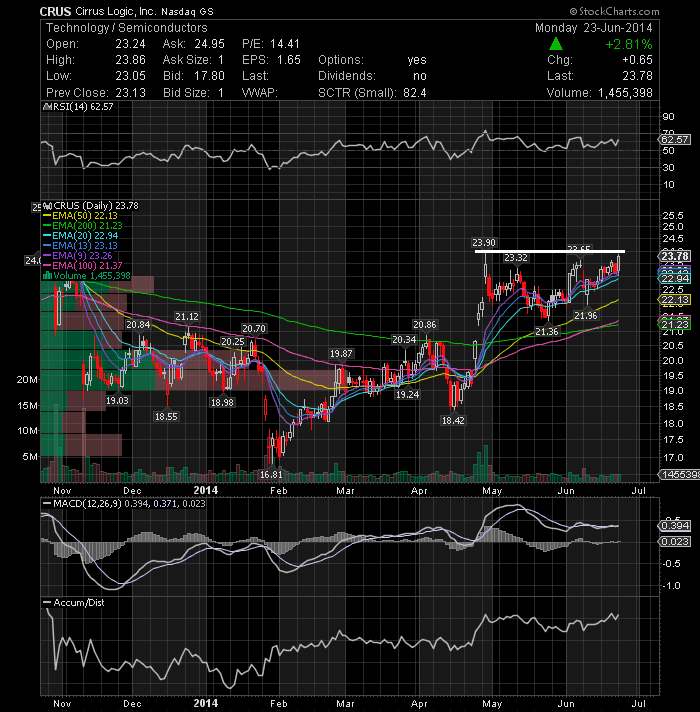This screenshot has height=712, width=700.
Task: Click the 22.13 yellow EMA axis tag
Action: tap(675, 300)
